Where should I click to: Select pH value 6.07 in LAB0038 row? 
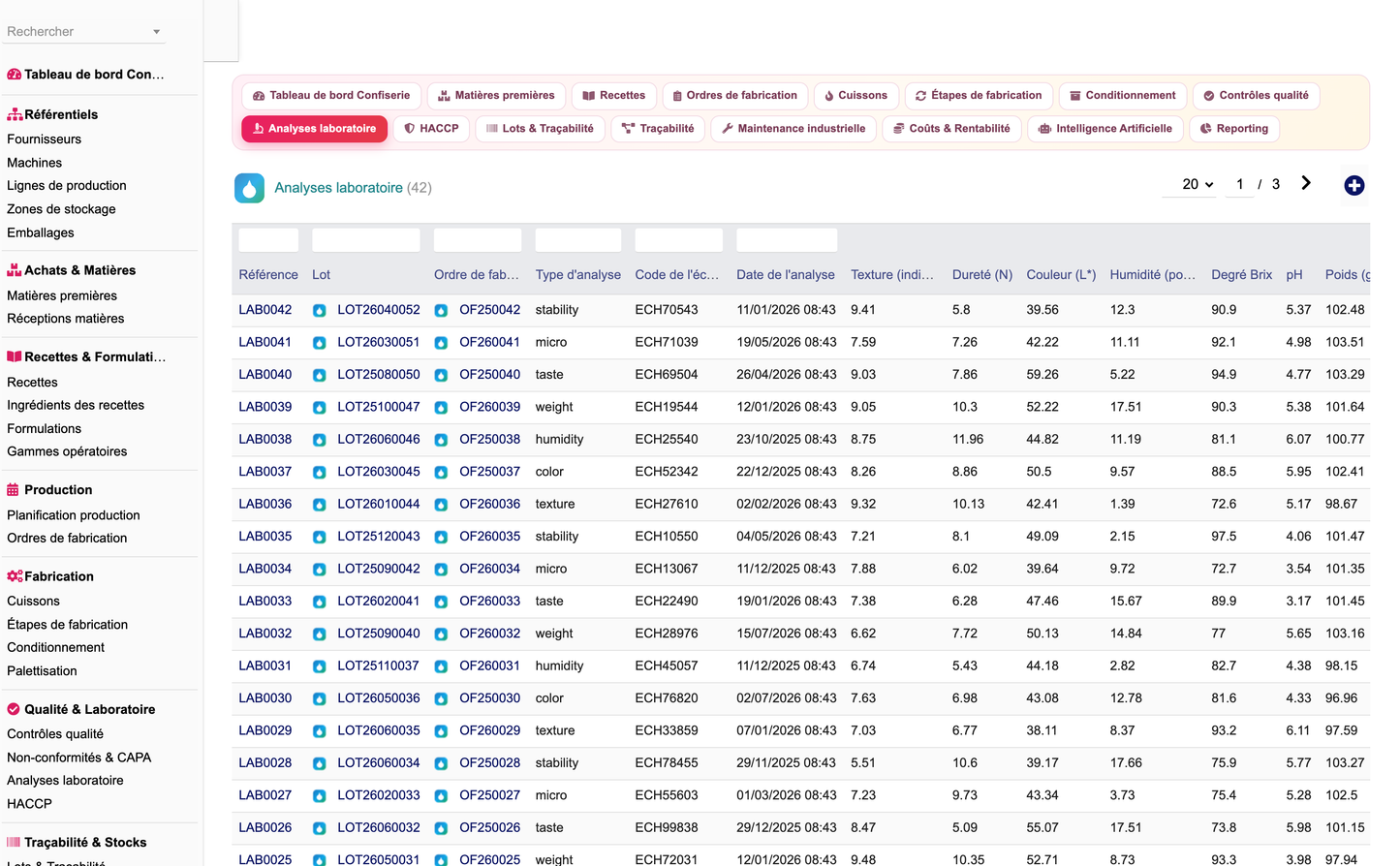click(1298, 440)
